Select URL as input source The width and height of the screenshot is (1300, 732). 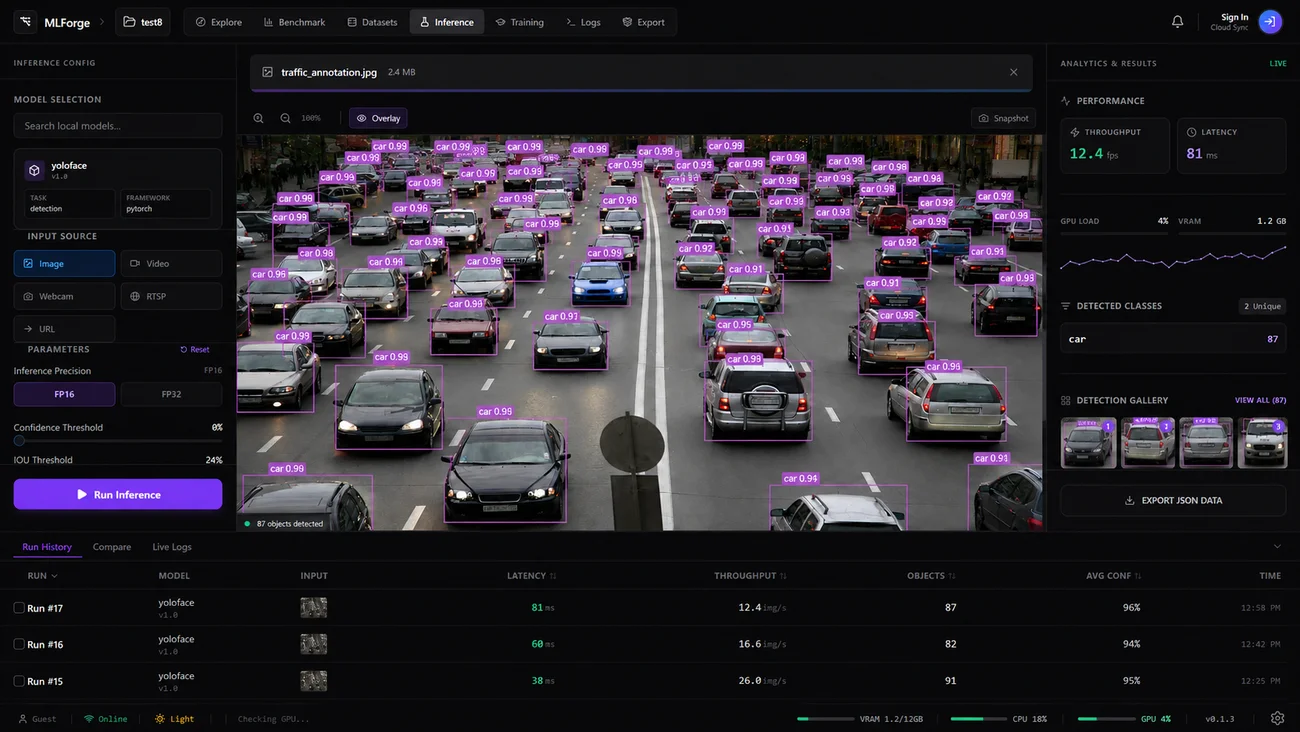[x=64, y=329]
